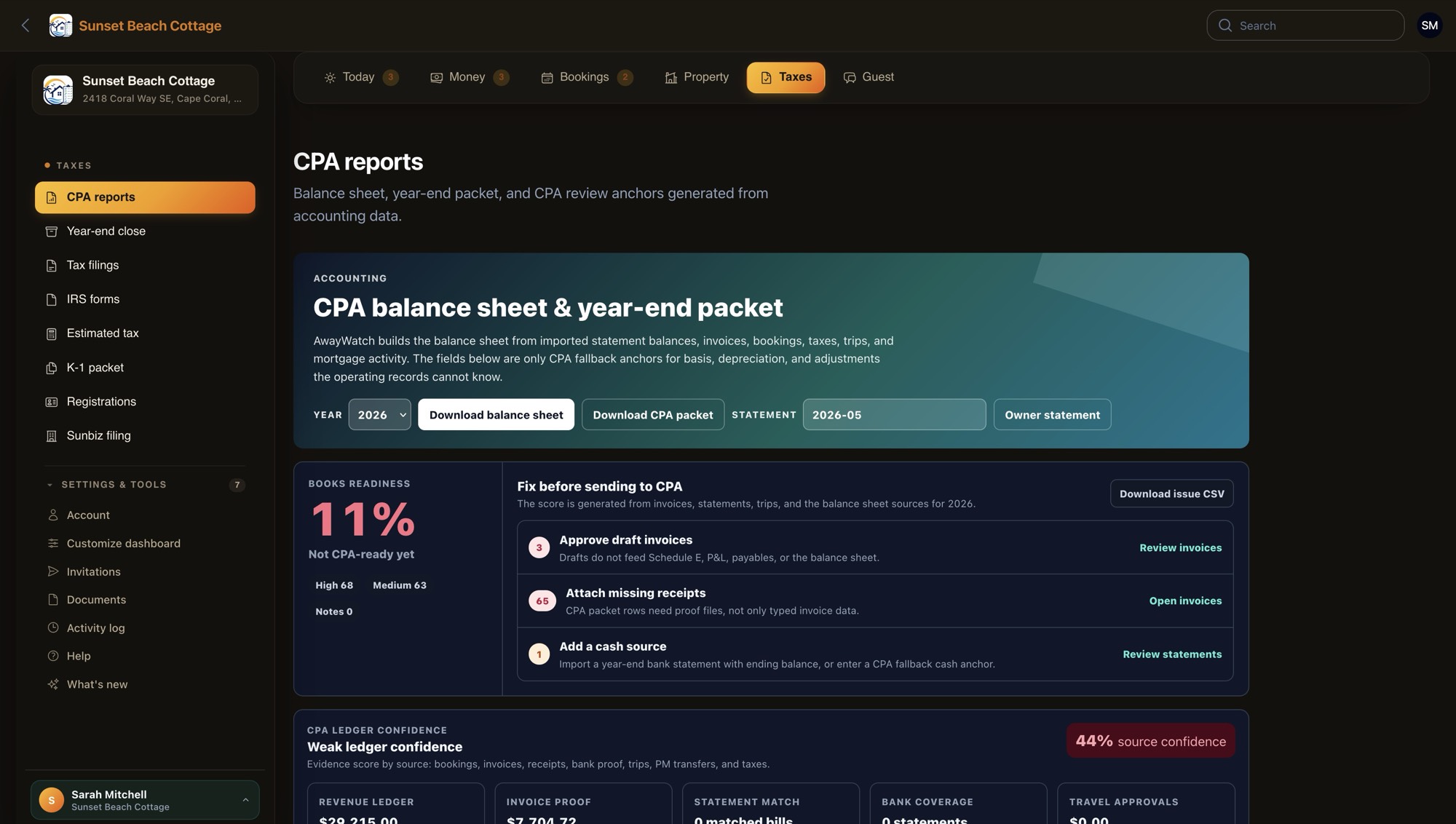Click the IRS forms file icon
This screenshot has height=824, width=1456.
[52, 299]
